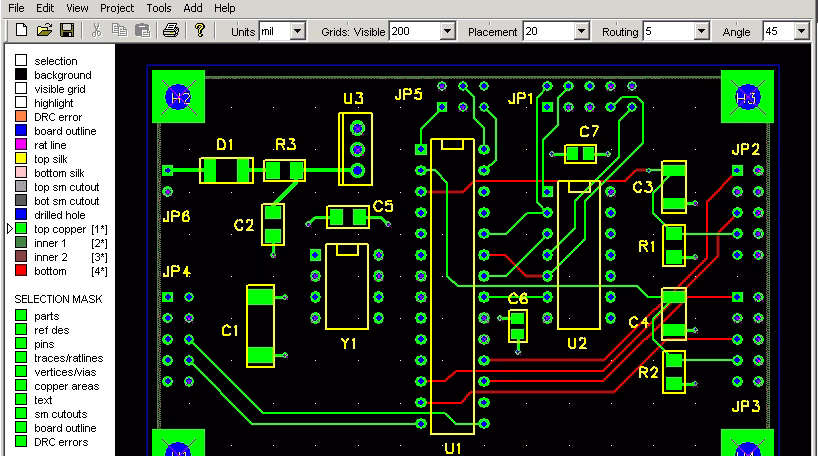Open the Placement grid dropdown

coord(582,31)
